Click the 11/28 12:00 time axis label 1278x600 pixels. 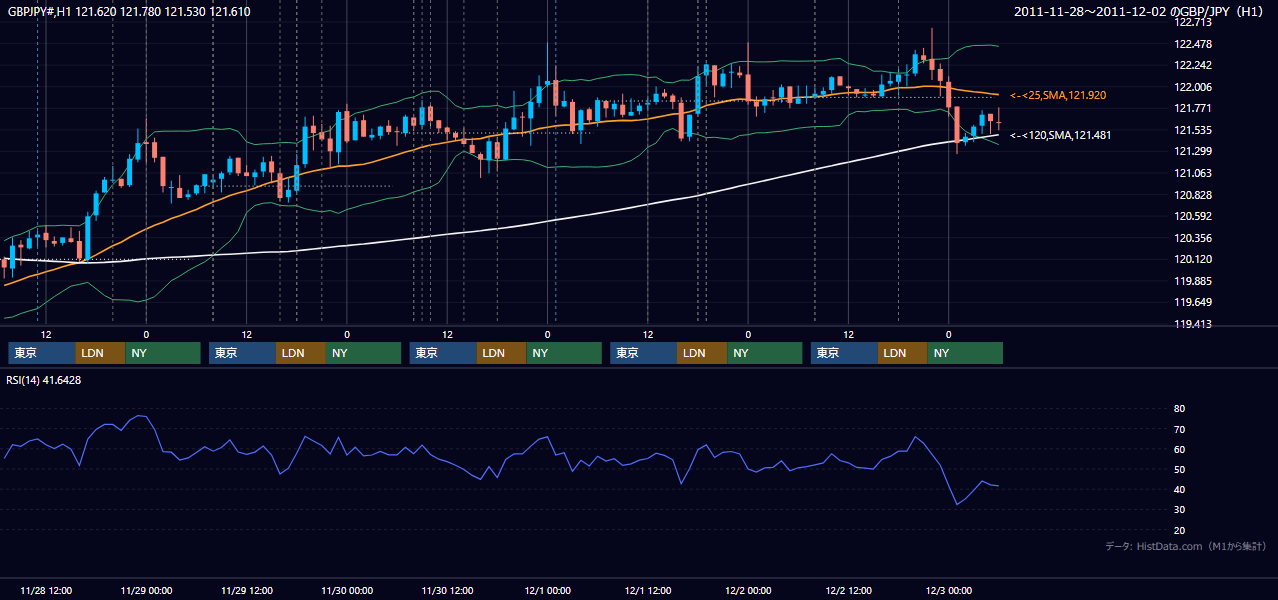45,590
